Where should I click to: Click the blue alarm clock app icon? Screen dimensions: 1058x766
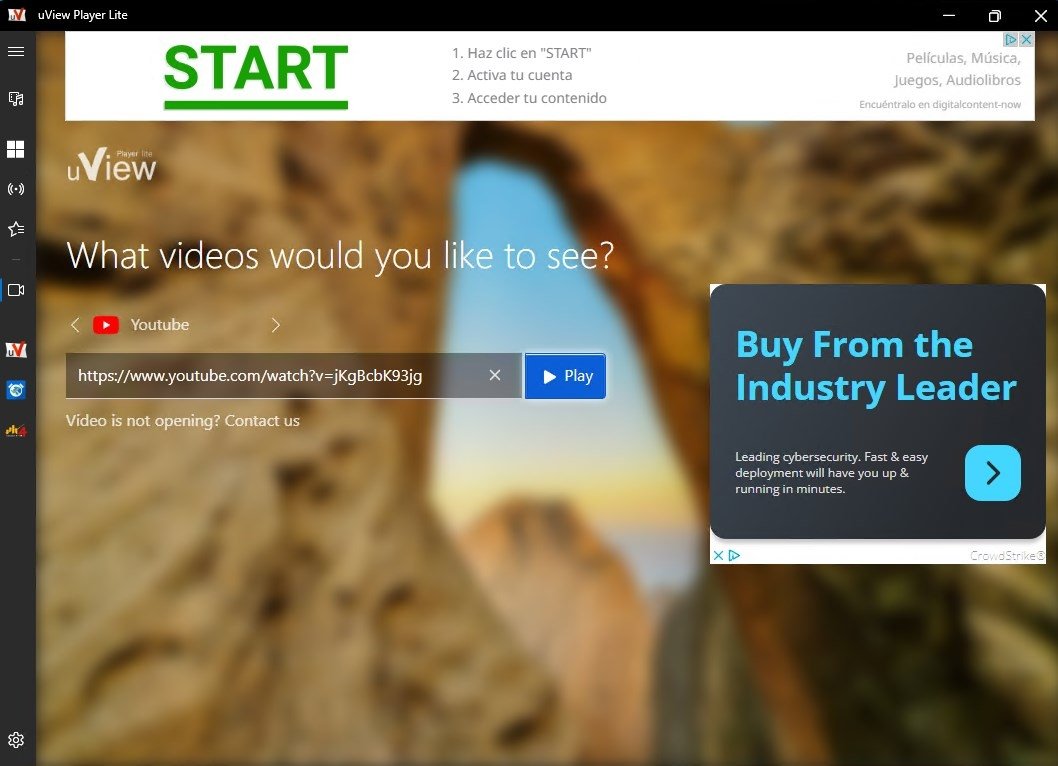tap(16, 390)
